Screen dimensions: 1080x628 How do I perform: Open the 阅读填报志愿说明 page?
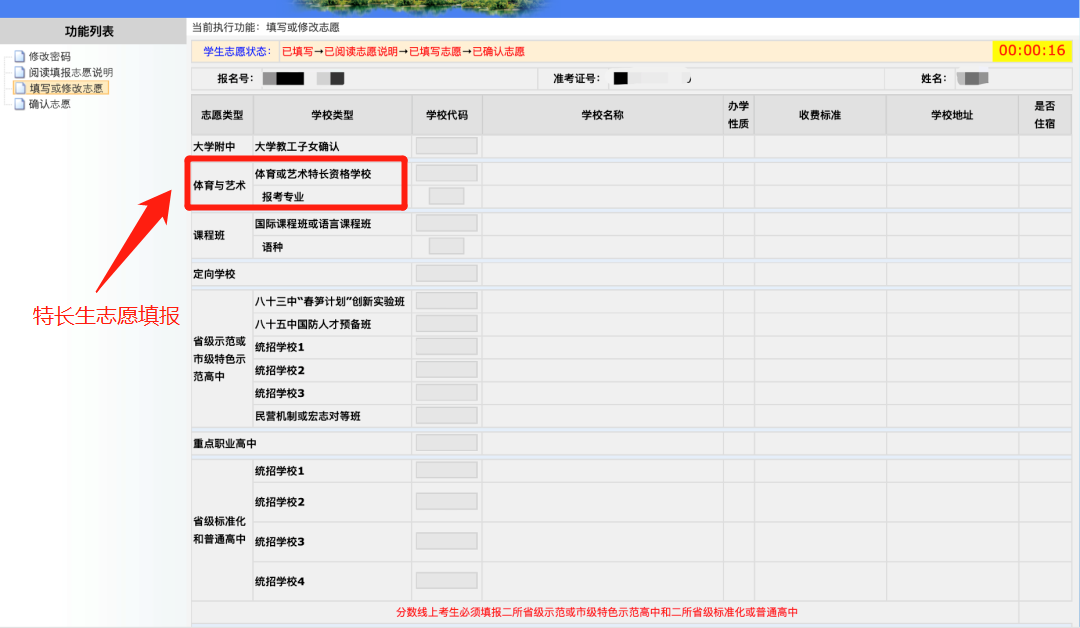[71, 72]
